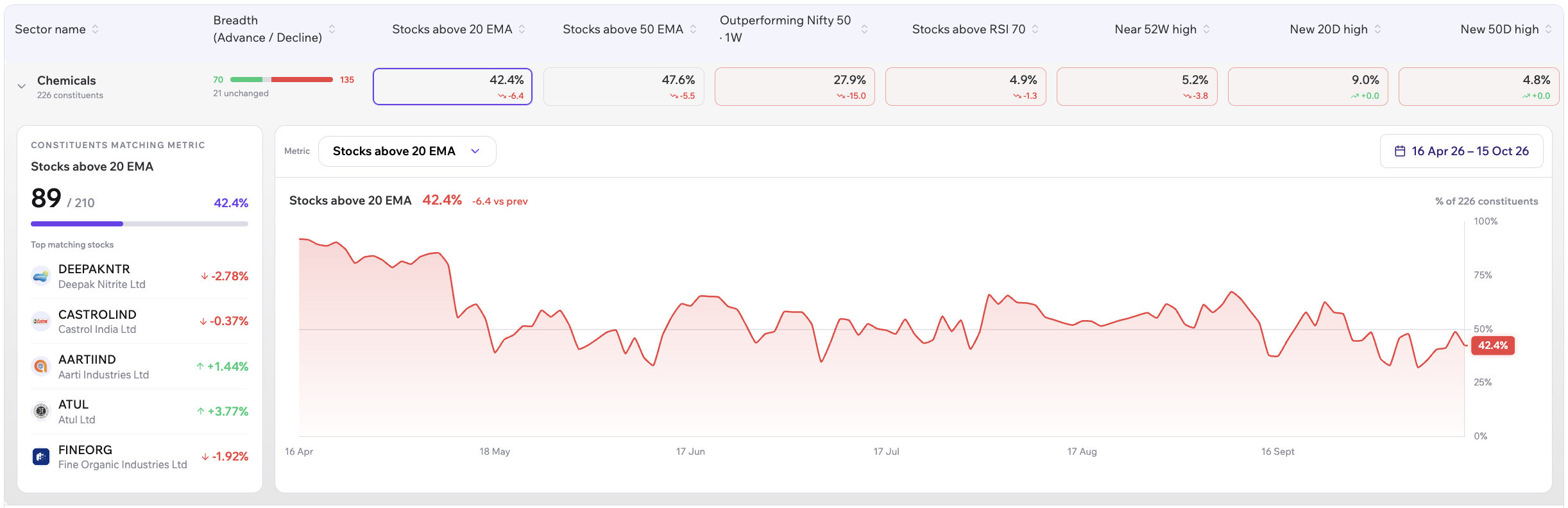Click Fine Organic Industries logo
Image resolution: width=1568 pixels, height=508 pixels.
point(41,457)
